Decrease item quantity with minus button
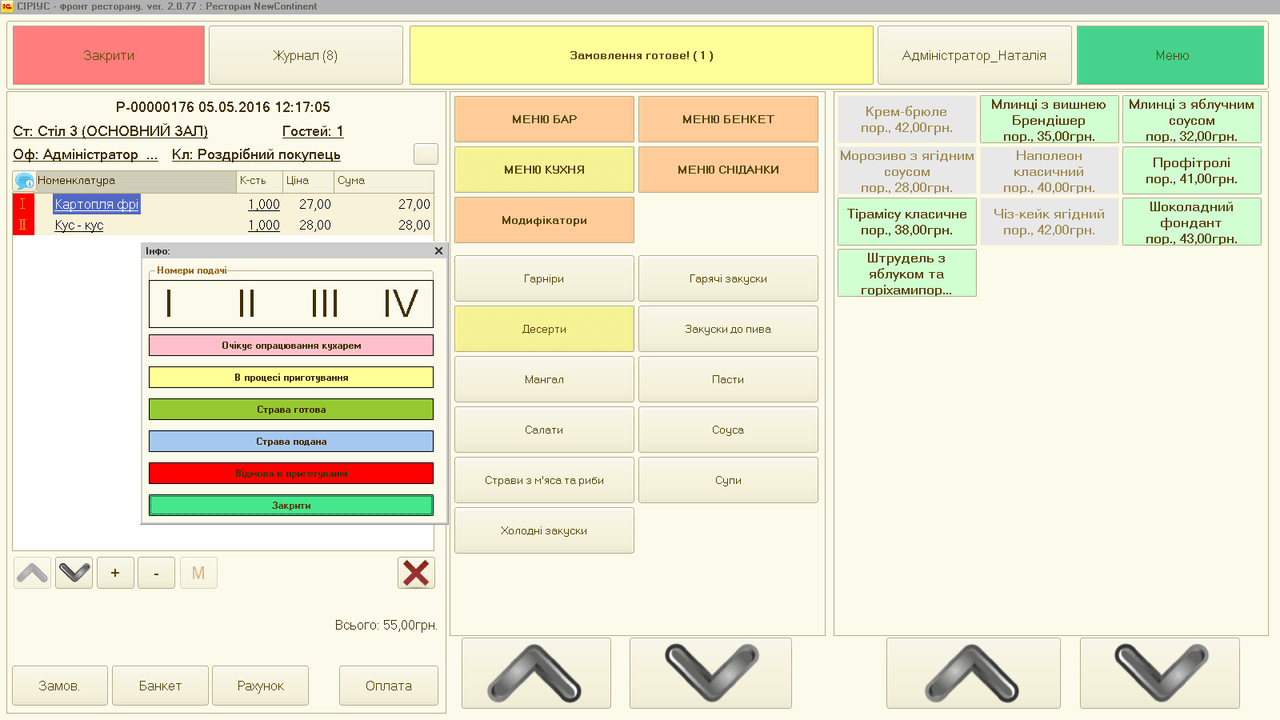This screenshot has height=720, width=1280. point(156,573)
